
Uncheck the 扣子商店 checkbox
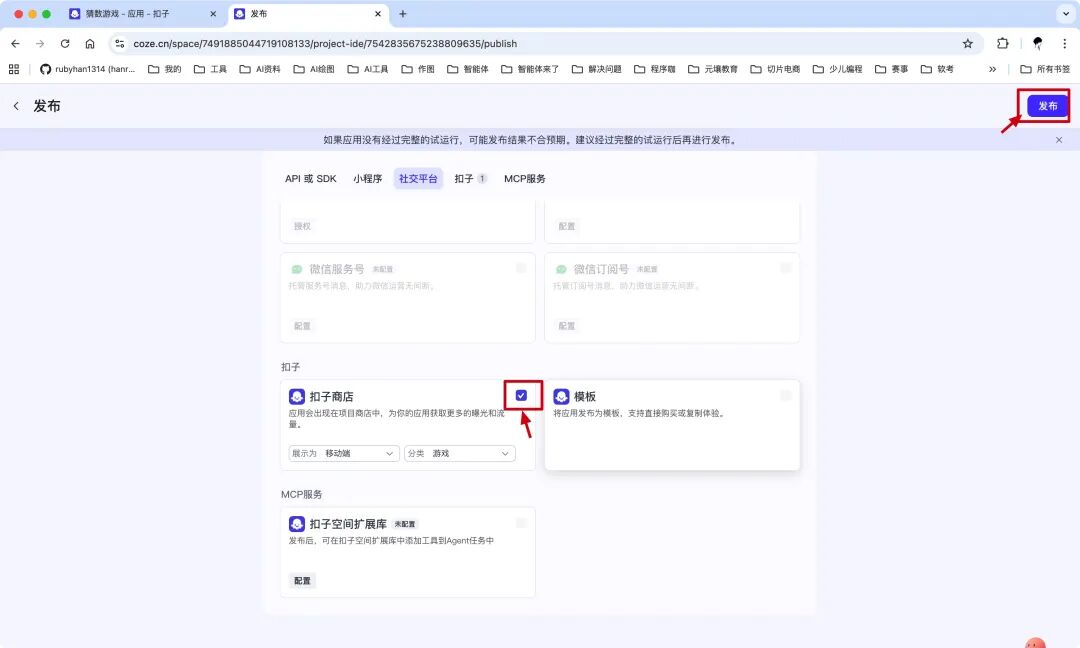(x=521, y=395)
